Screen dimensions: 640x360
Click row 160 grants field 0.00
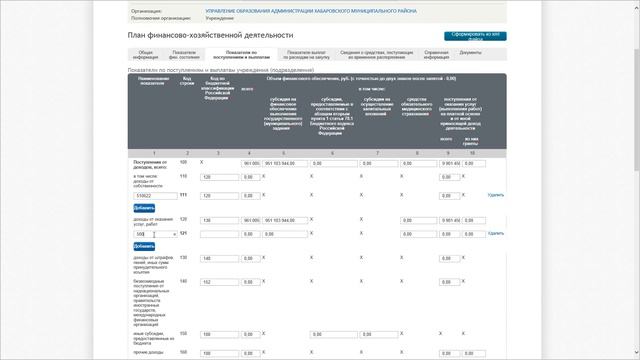click(x=474, y=353)
